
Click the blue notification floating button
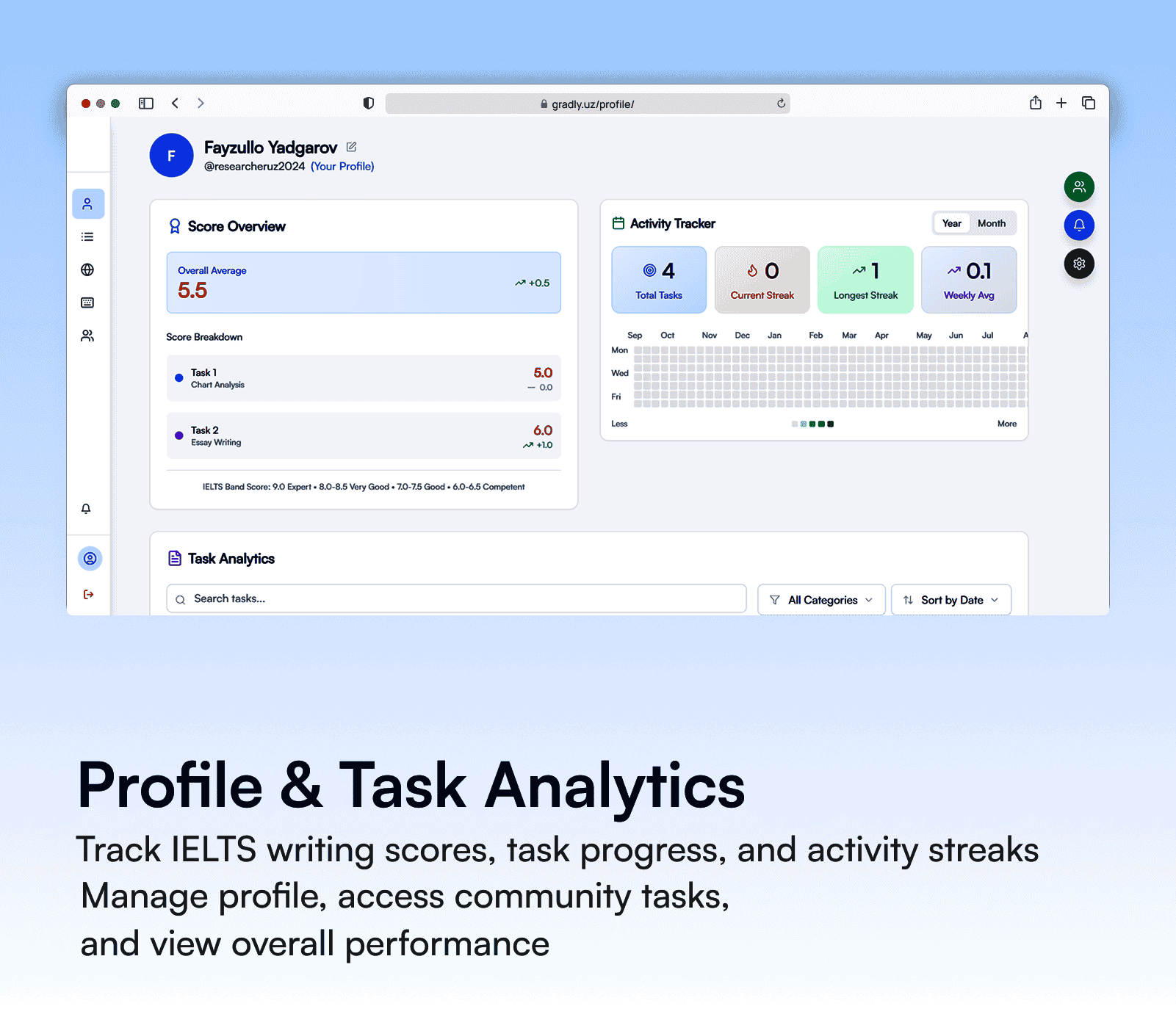pyautogui.click(x=1079, y=225)
